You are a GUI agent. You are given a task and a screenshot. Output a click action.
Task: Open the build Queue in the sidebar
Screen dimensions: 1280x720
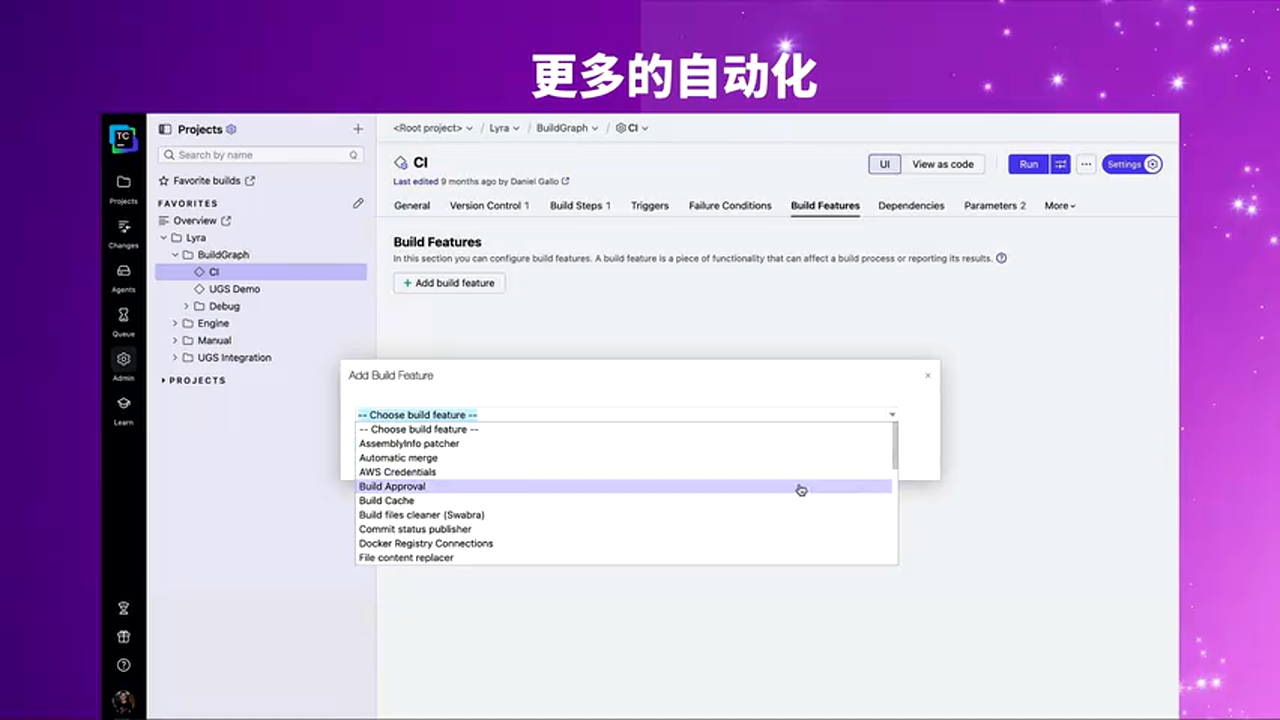coord(123,316)
